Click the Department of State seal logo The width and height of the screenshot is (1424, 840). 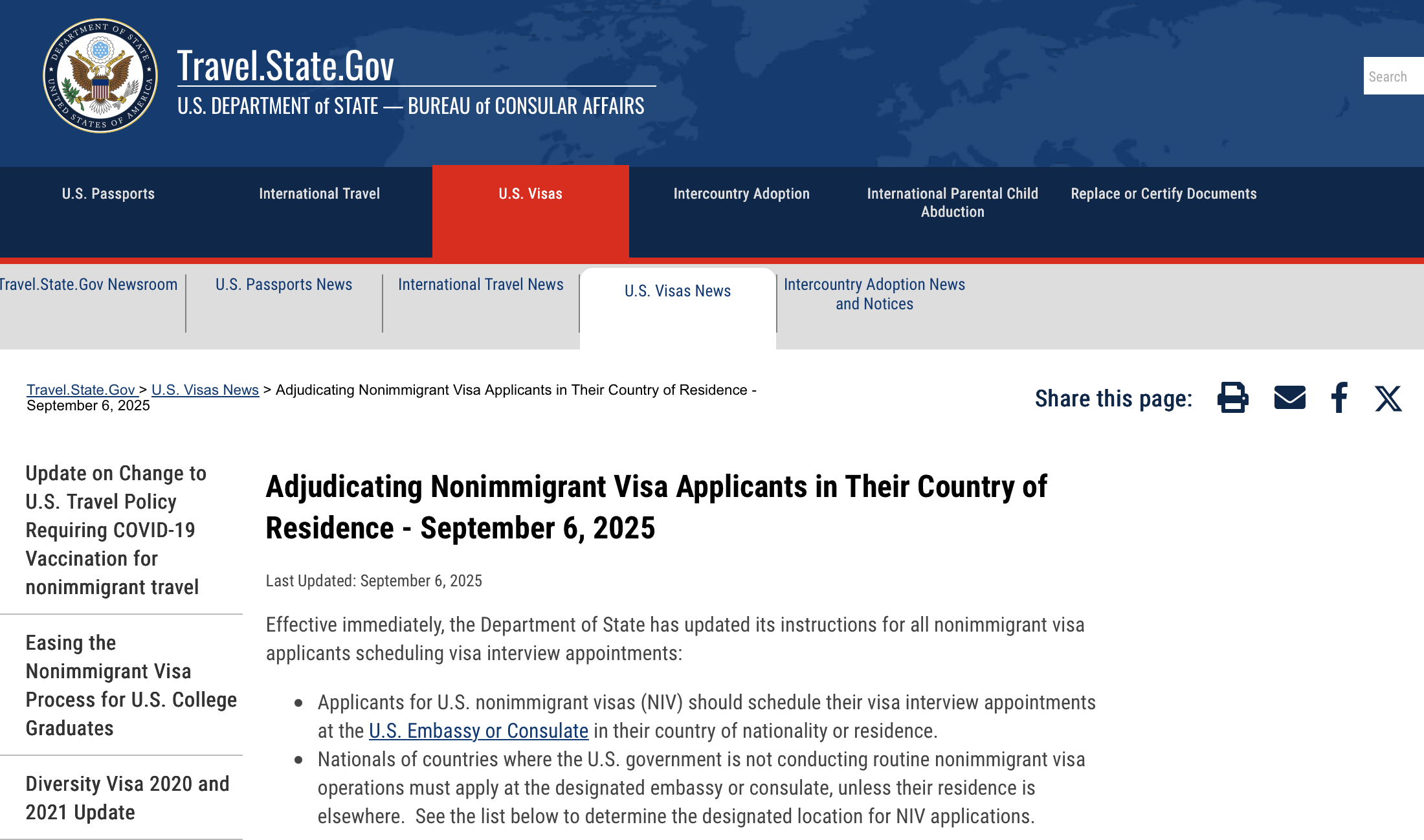tap(100, 76)
